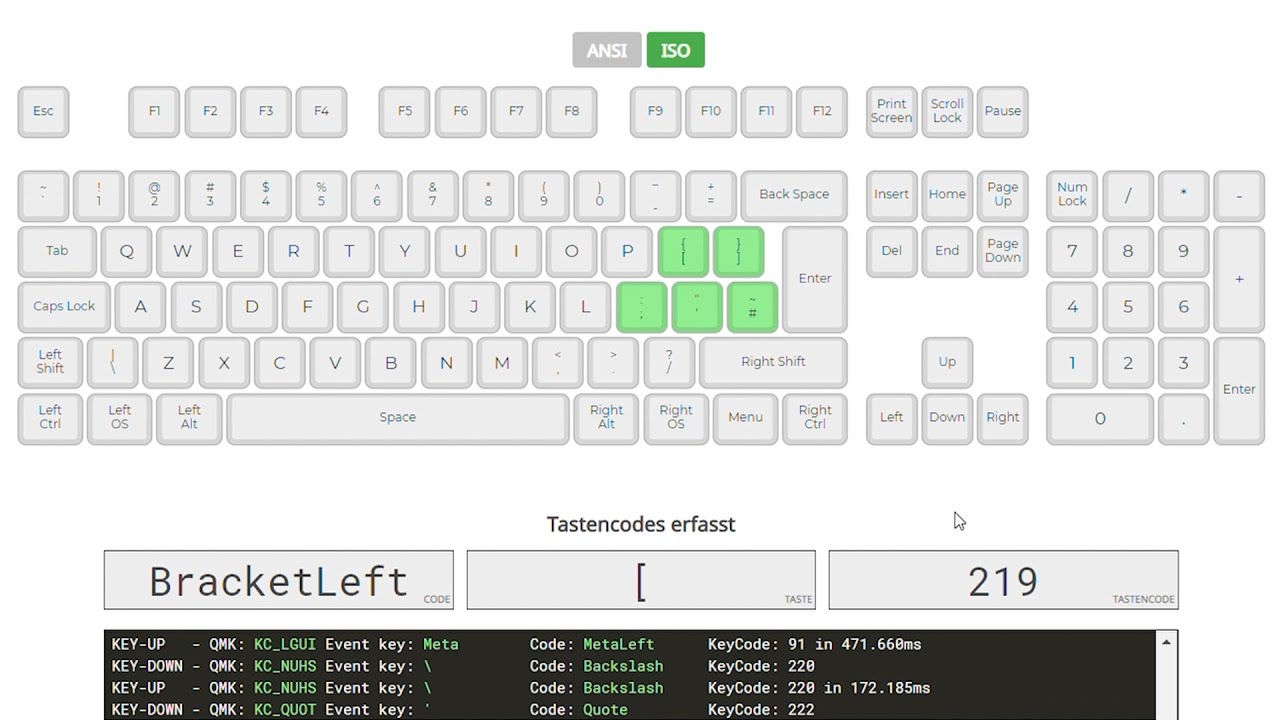This screenshot has height=720, width=1280.
Task: Click the TASTE field showing [
Action: tap(641, 580)
